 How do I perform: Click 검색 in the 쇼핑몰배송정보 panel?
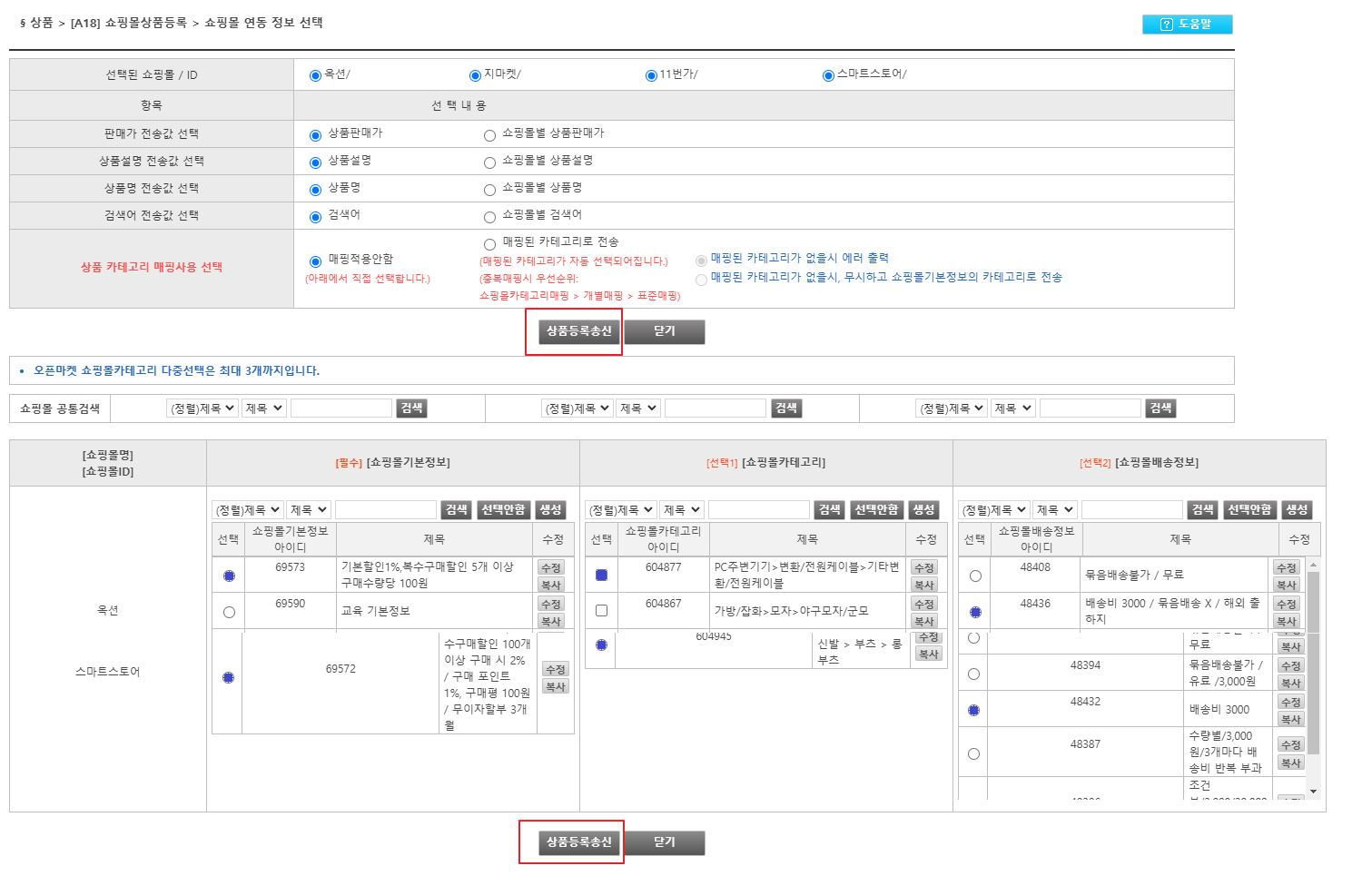point(1202,510)
